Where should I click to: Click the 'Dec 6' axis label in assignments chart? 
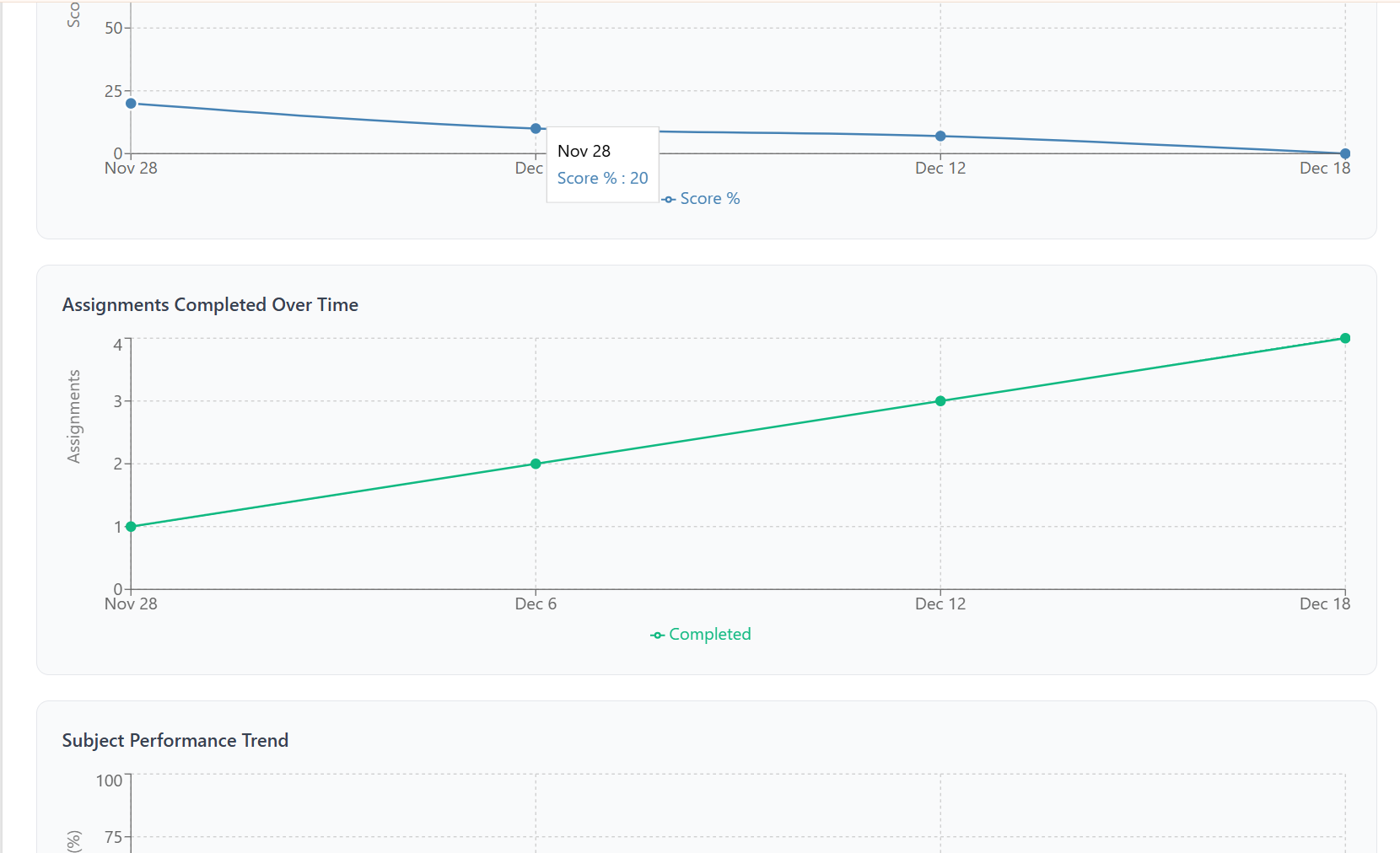[x=536, y=604]
